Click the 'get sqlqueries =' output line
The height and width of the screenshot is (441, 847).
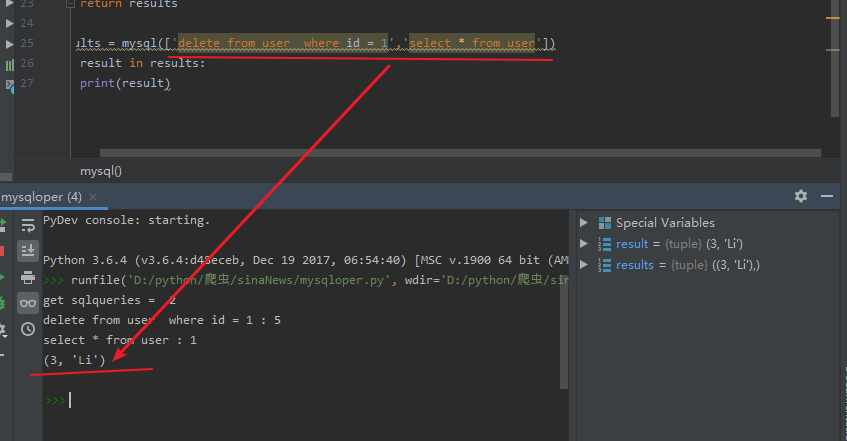pyautogui.click(x=110, y=300)
